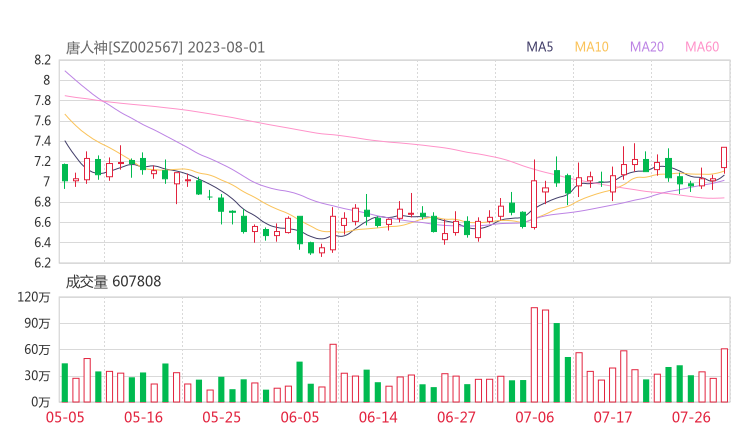Click the MA10 legend label
Screen dimensions: 740x440
[x=591, y=47]
